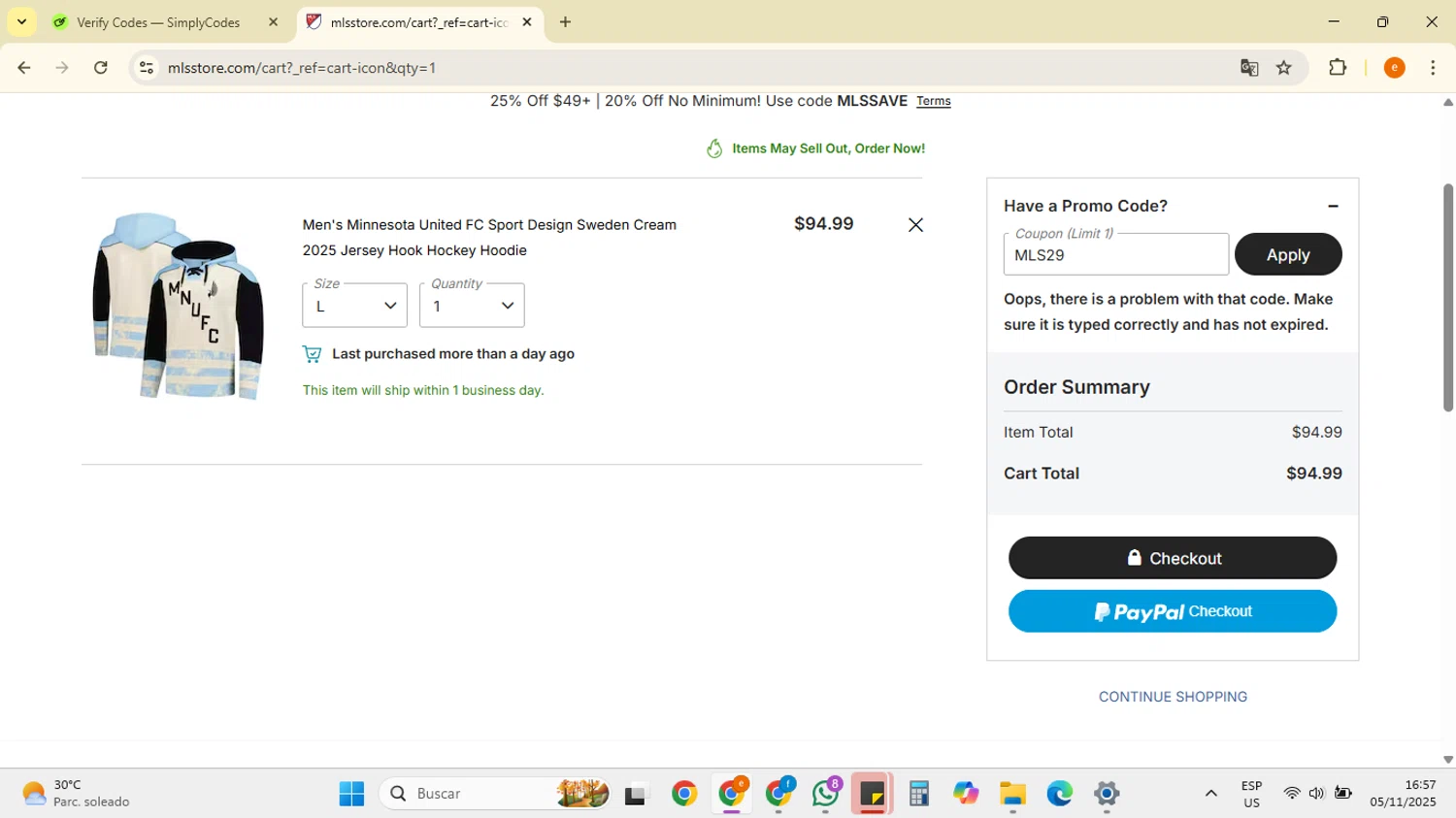
Task: Open the promo Terms link
Action: [x=934, y=101]
